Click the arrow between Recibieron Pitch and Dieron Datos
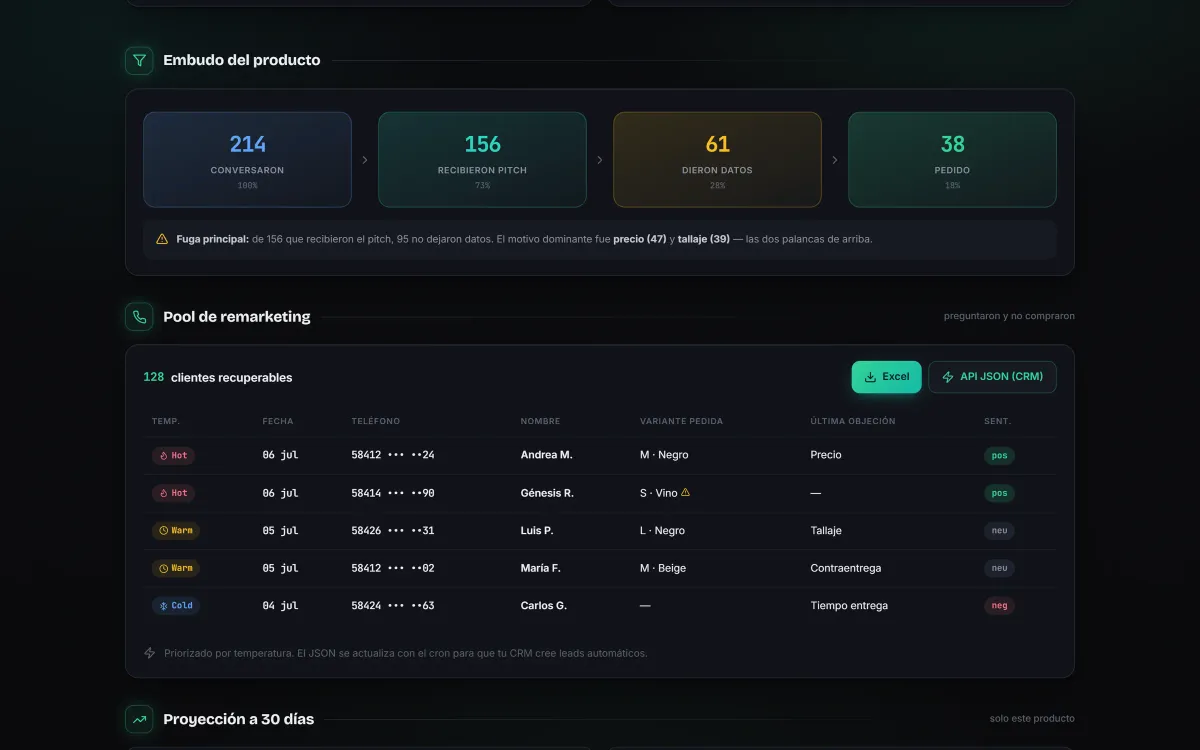This screenshot has height=750, width=1200. coord(600,160)
